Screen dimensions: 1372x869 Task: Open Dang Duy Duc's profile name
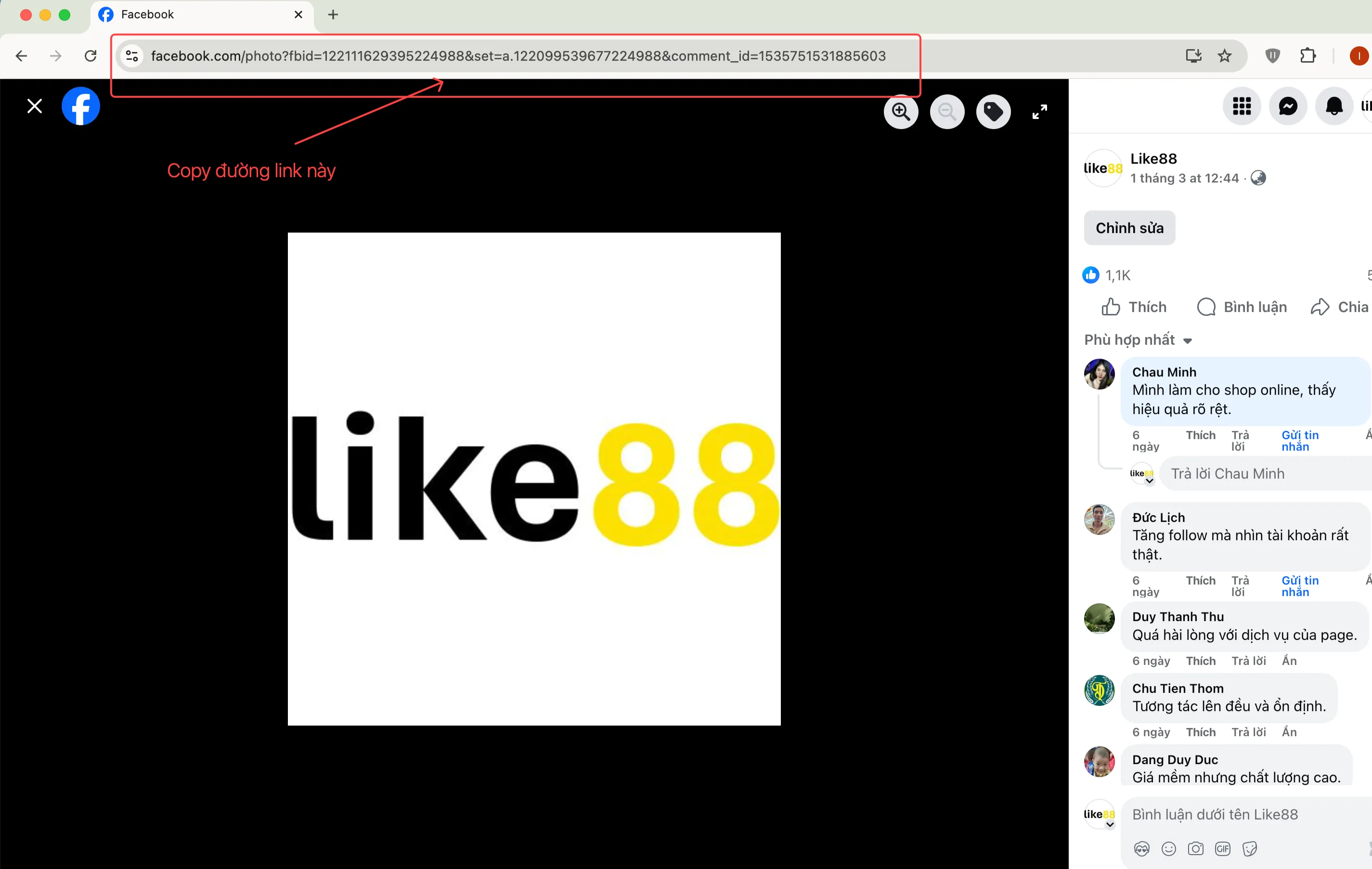[x=1175, y=760]
